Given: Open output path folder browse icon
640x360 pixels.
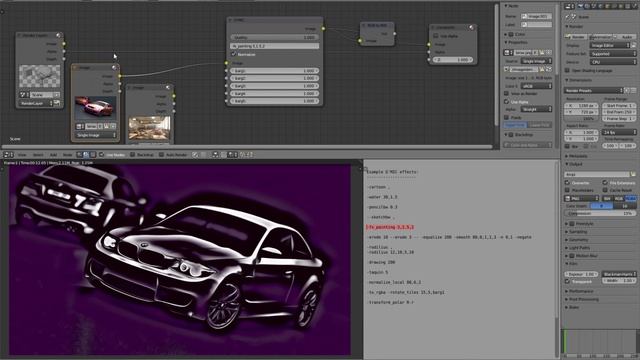Looking at the screenshot, I should (633, 174).
